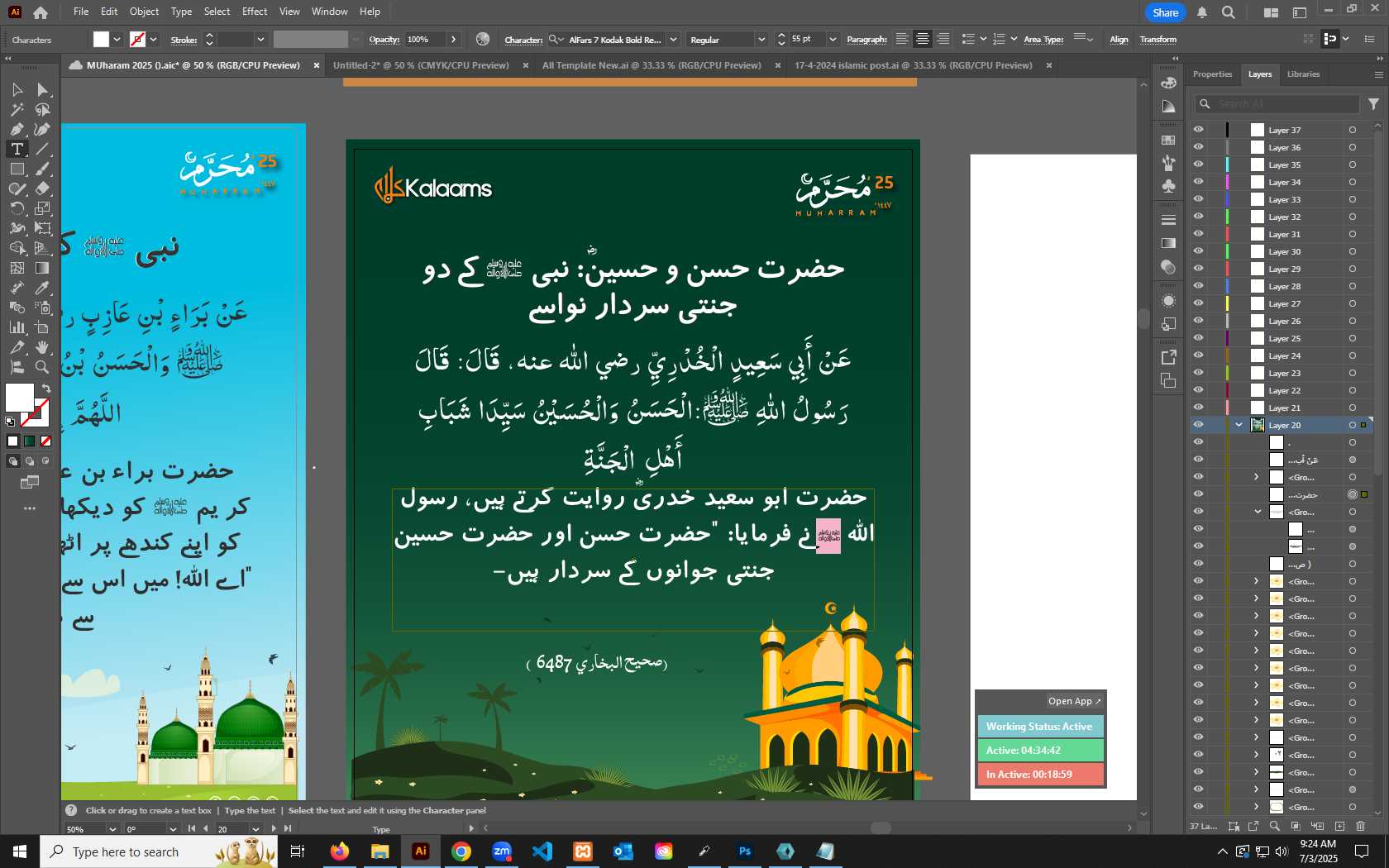Select the Line Segment tool

[x=43, y=149]
